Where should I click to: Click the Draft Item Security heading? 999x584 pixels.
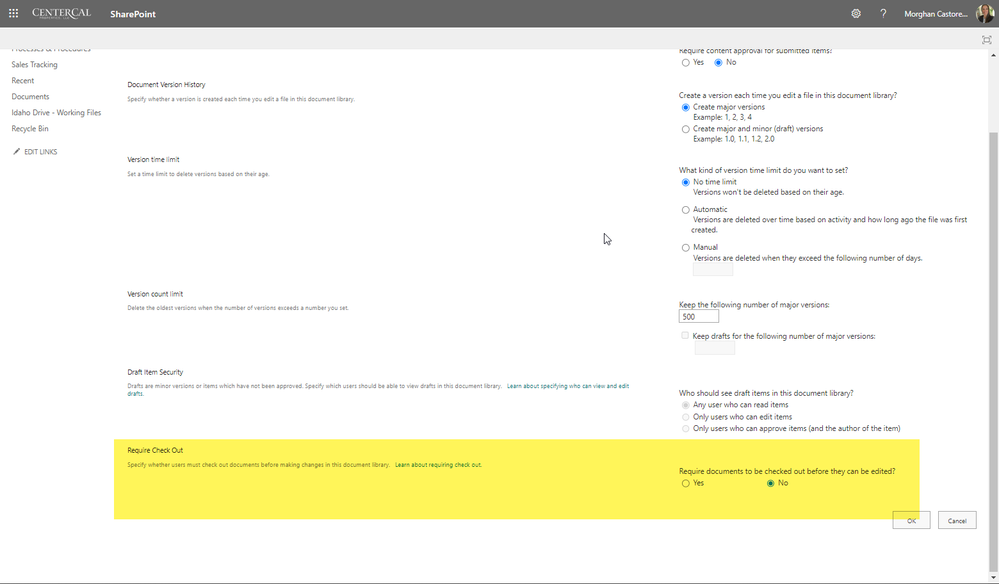(155, 372)
